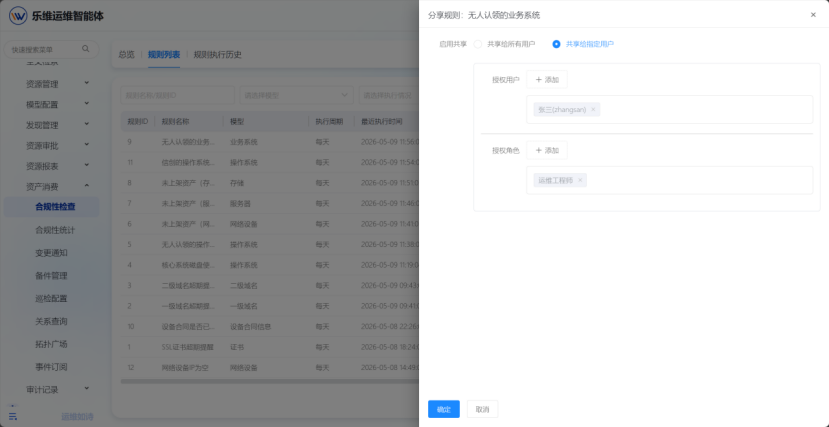Switch to 规则列表 tab
This screenshot has height=427, width=829.
pos(164,54)
